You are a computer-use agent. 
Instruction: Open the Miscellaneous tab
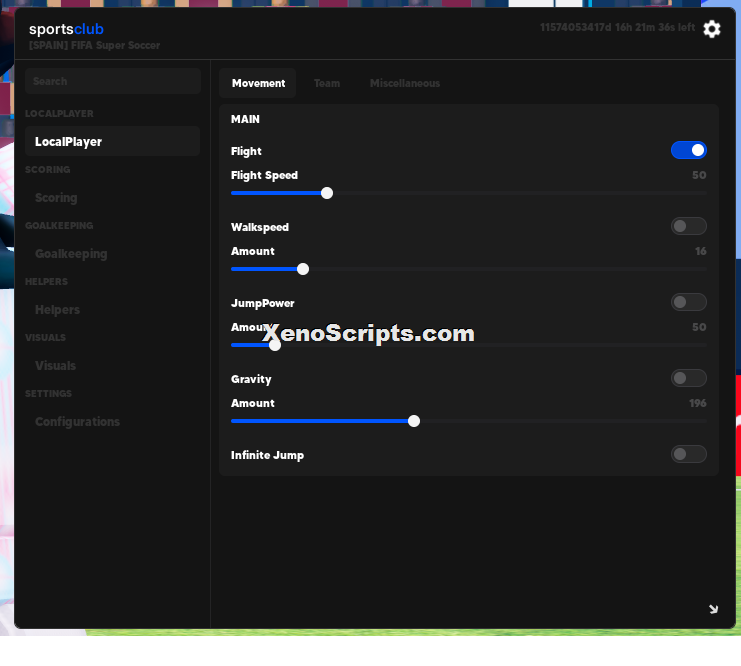(x=405, y=83)
